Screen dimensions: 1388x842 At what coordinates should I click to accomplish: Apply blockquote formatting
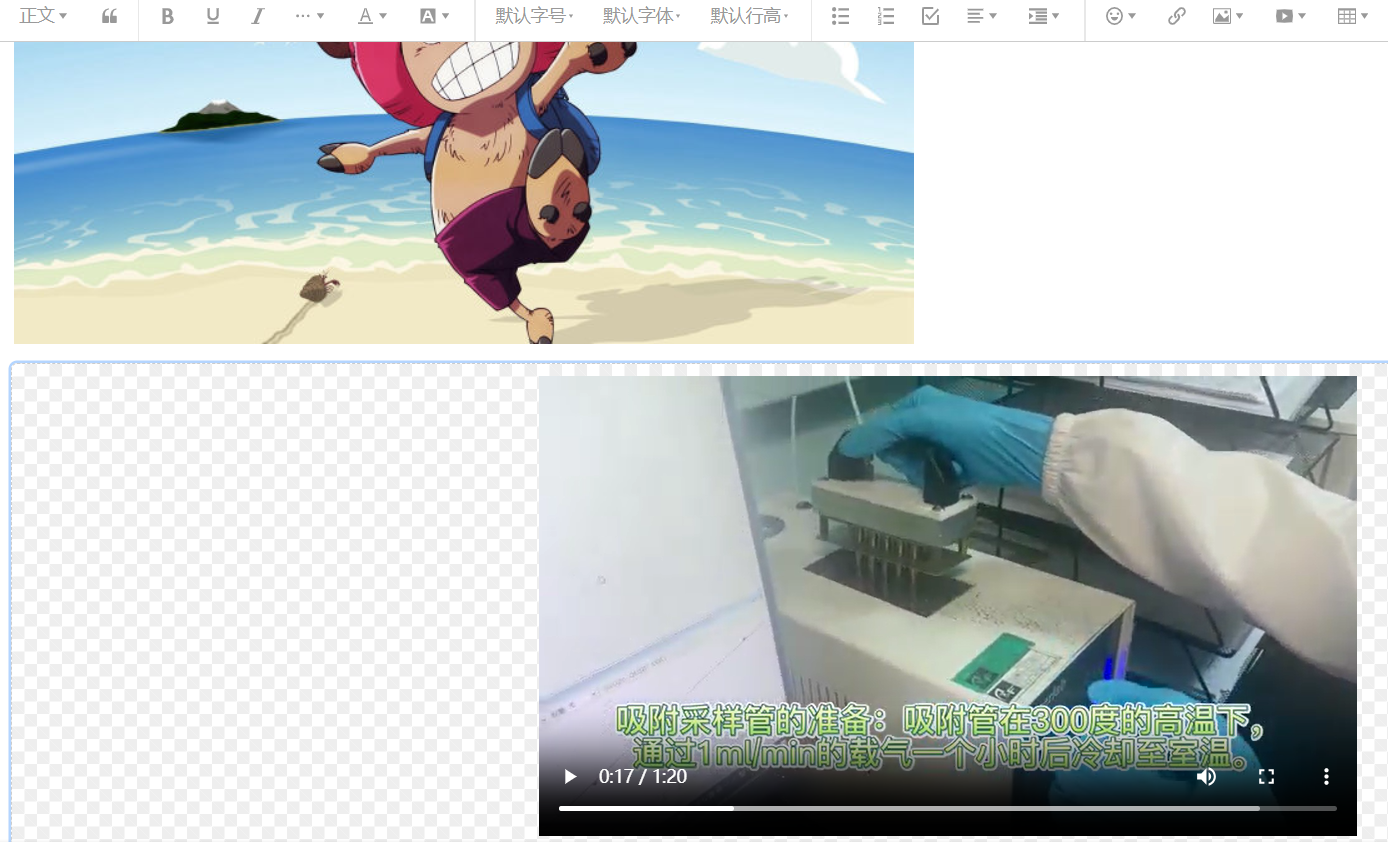coord(109,16)
